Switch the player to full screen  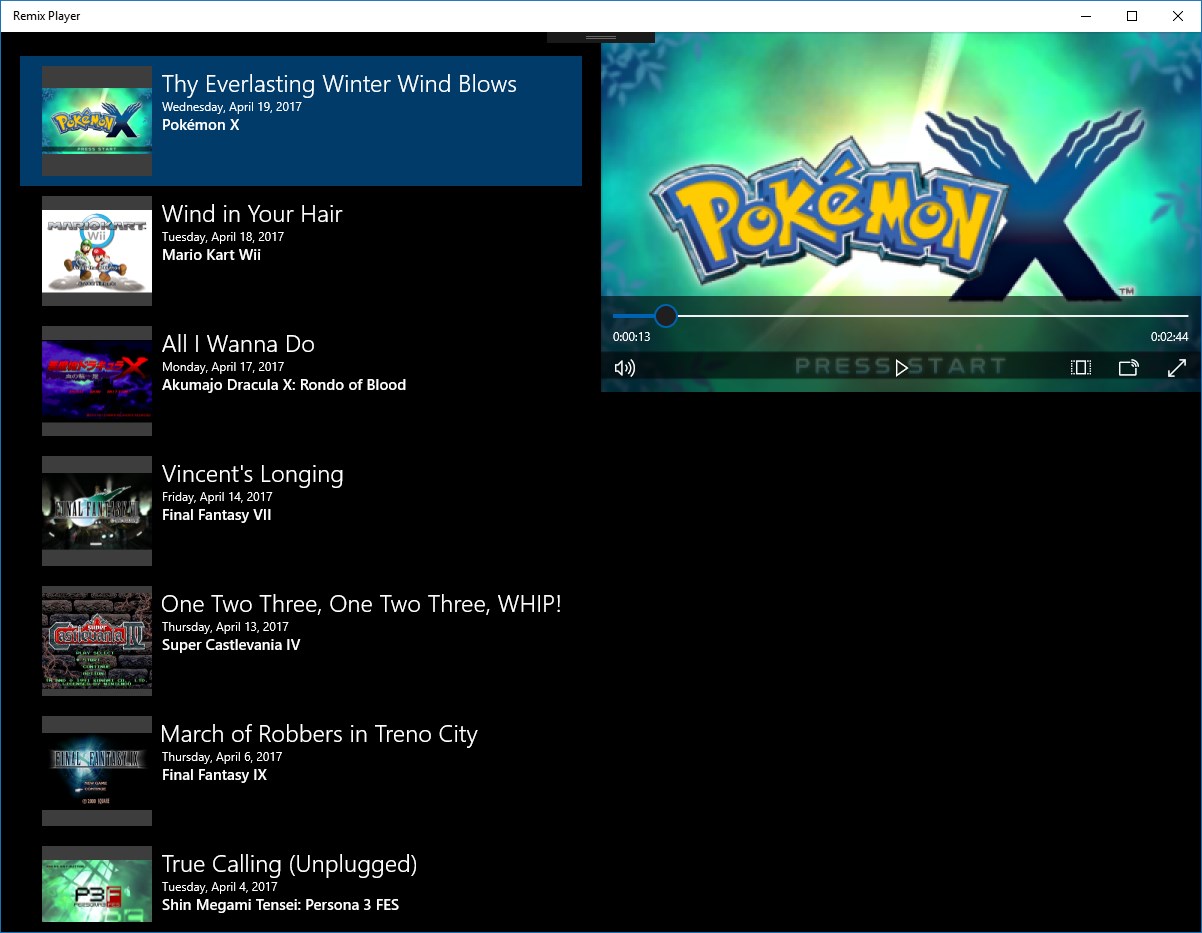1177,368
